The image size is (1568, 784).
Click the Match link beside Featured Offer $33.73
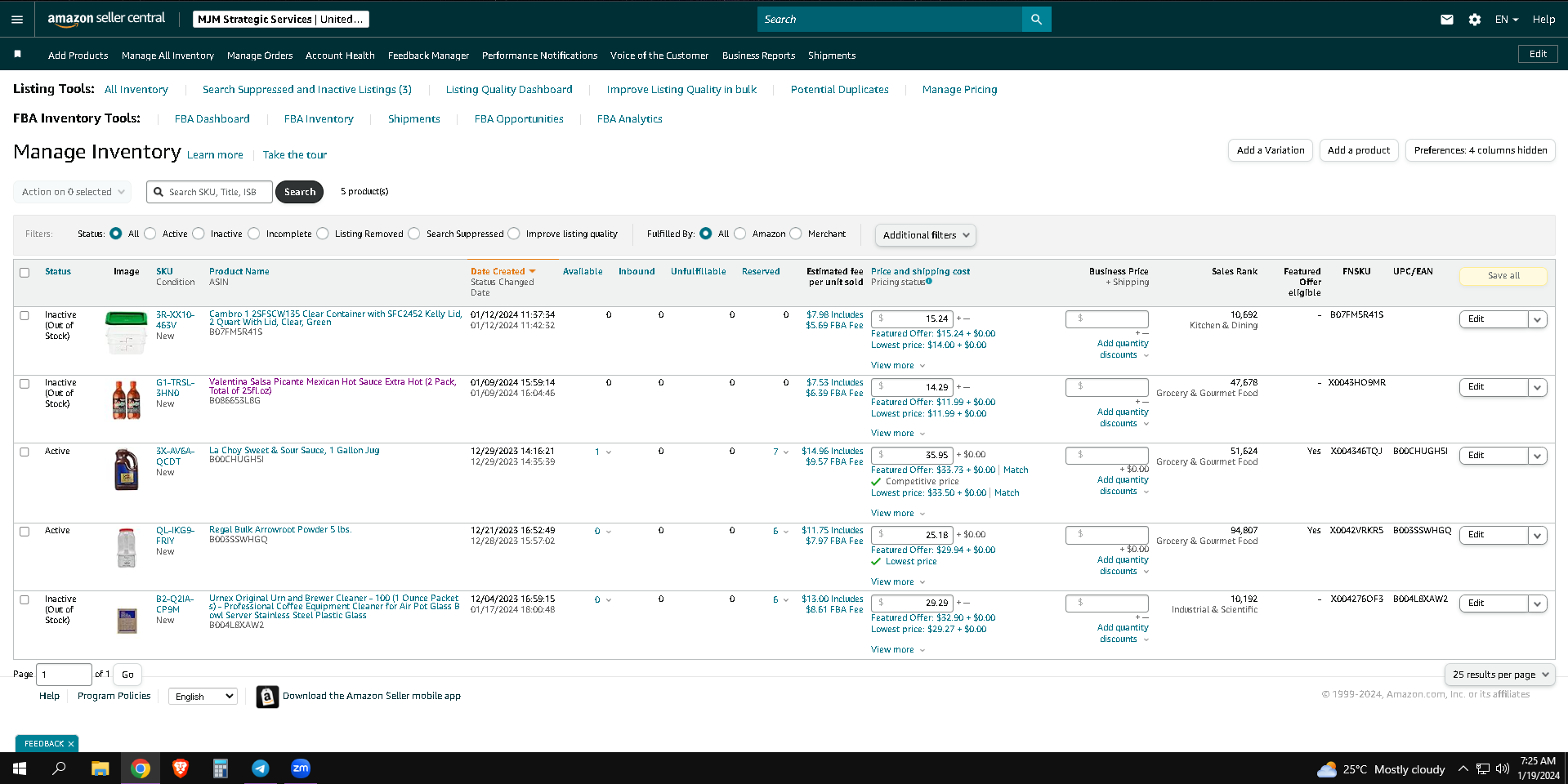click(1016, 470)
